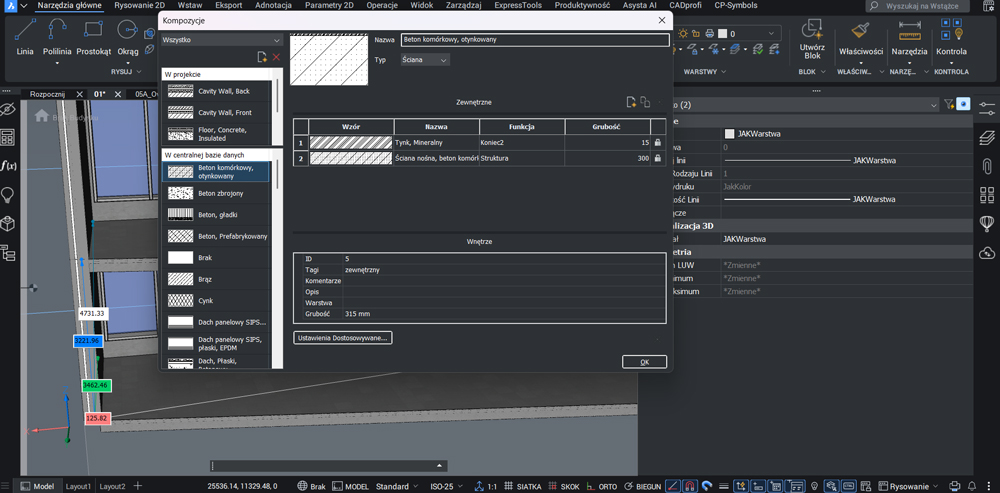1000x493 pixels.
Task: Open the f(x) parameters panel
Action: click(8, 166)
